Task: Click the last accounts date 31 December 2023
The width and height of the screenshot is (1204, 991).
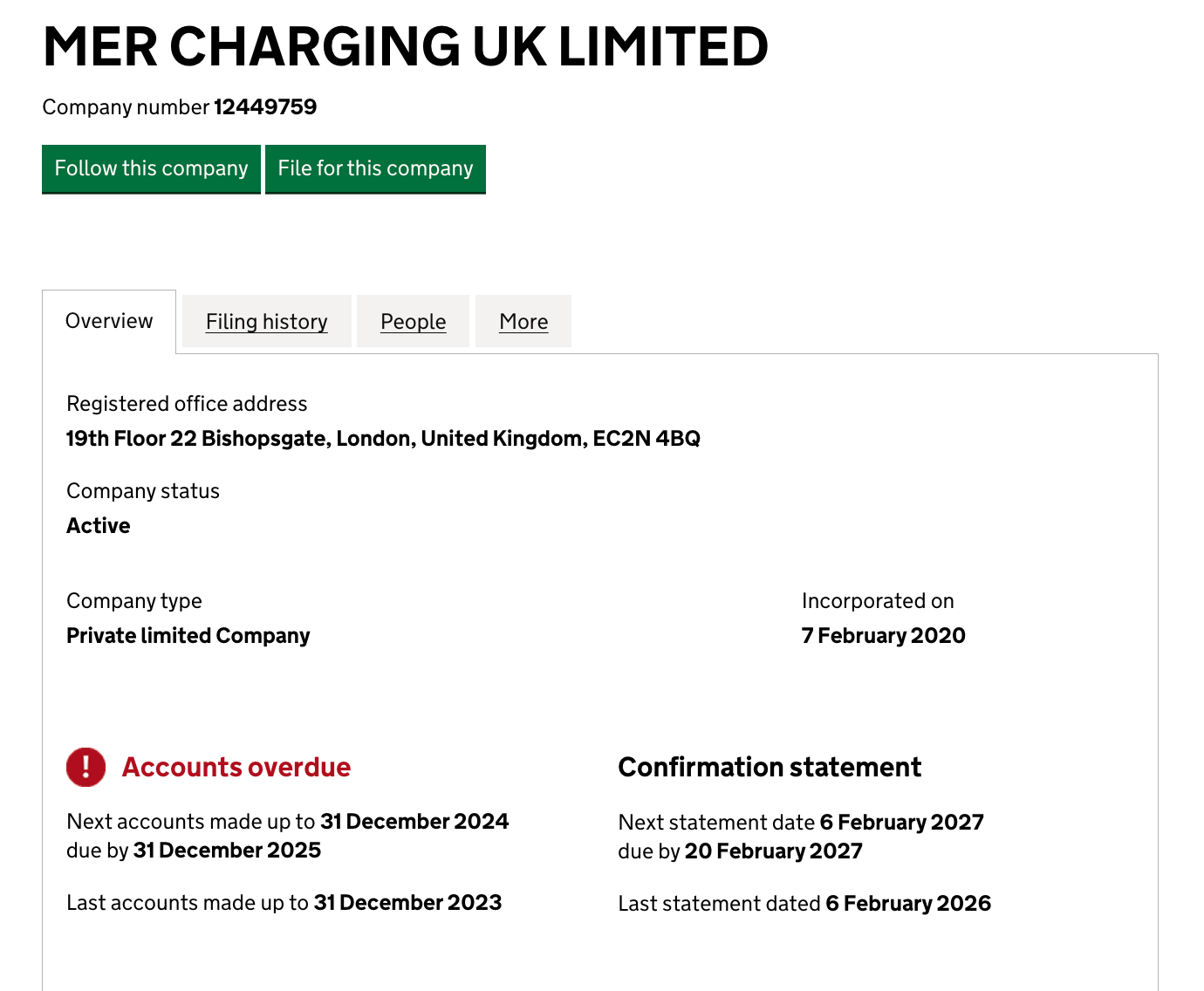Action: tap(407, 903)
